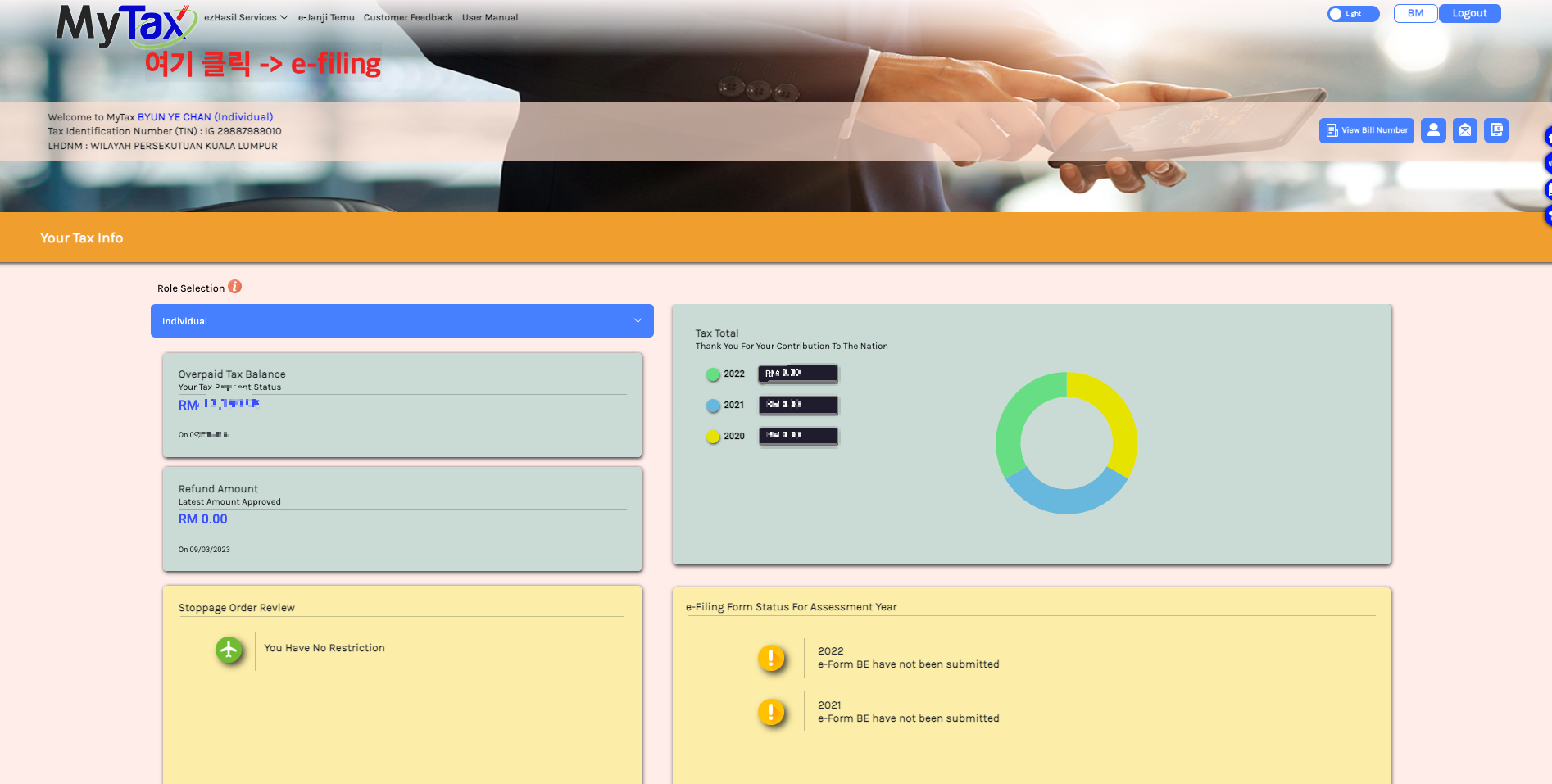This screenshot has height=784, width=1552.
Task: Click the tax total donut chart
Action: 1066,443
